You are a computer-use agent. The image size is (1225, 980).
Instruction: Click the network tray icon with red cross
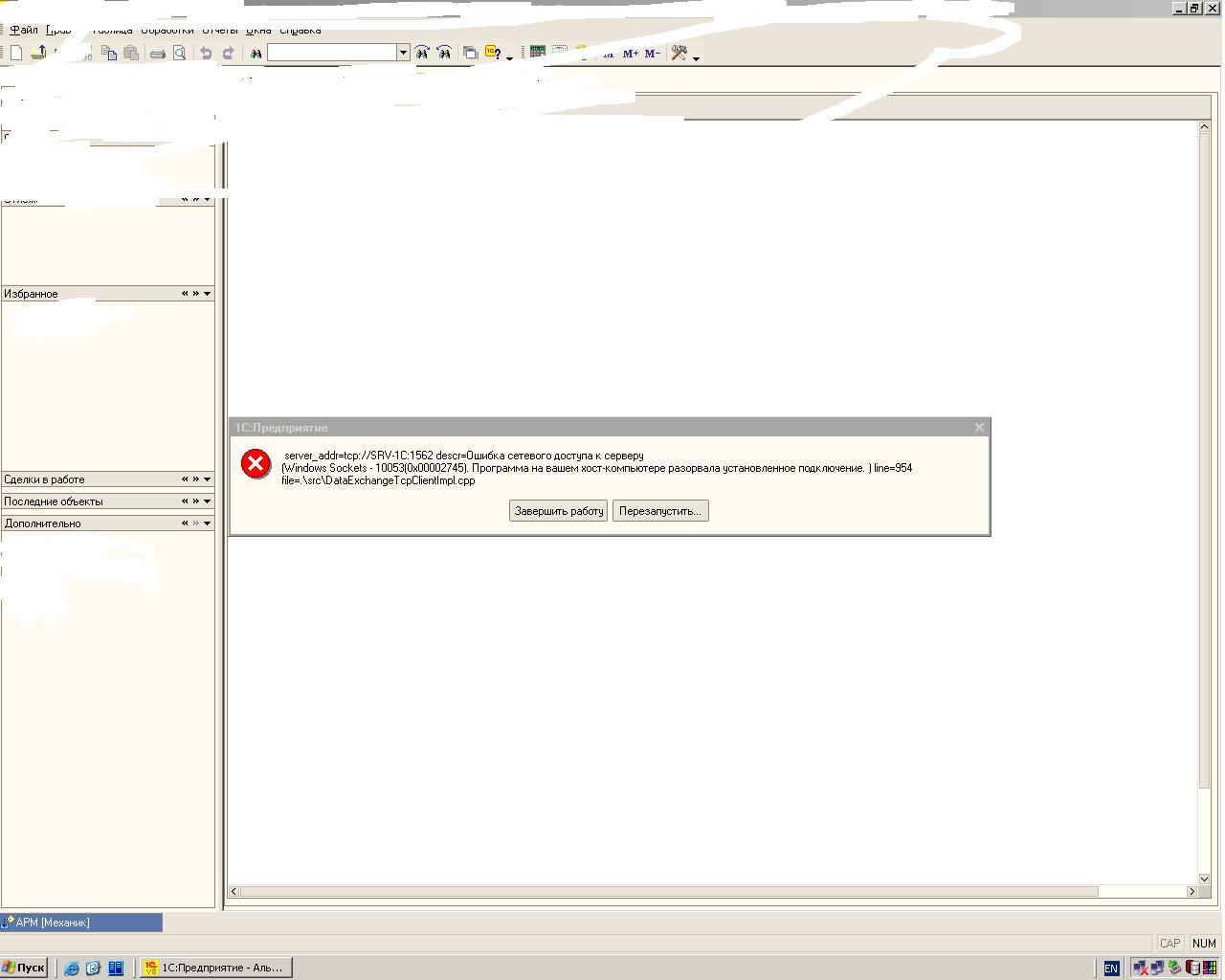[x=1140, y=969]
